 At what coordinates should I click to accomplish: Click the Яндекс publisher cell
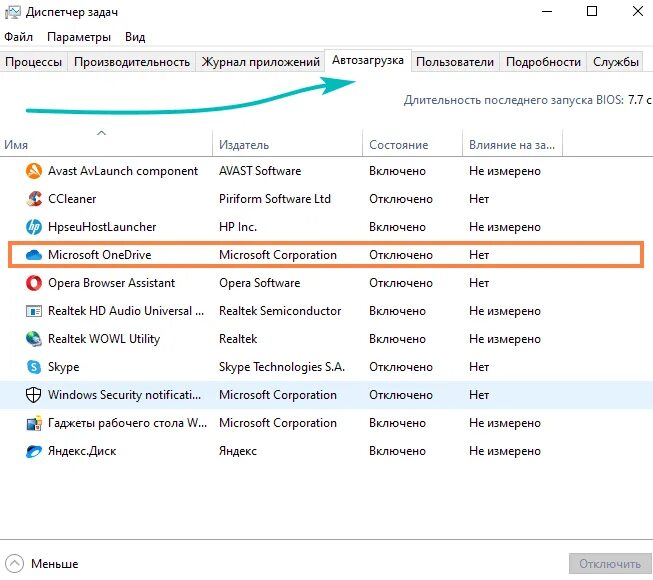click(x=238, y=451)
